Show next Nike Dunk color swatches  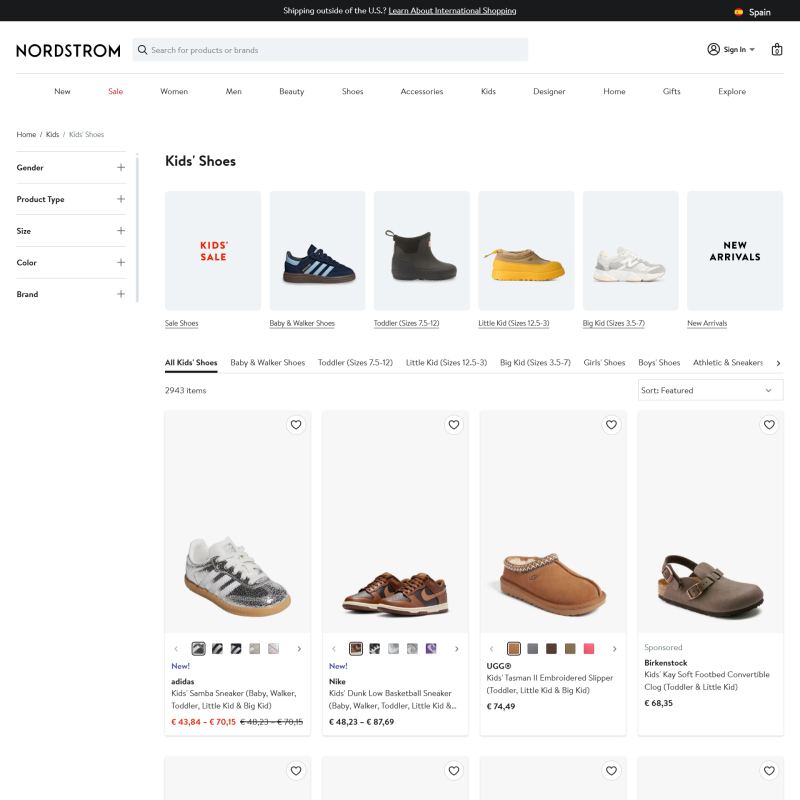coord(457,649)
